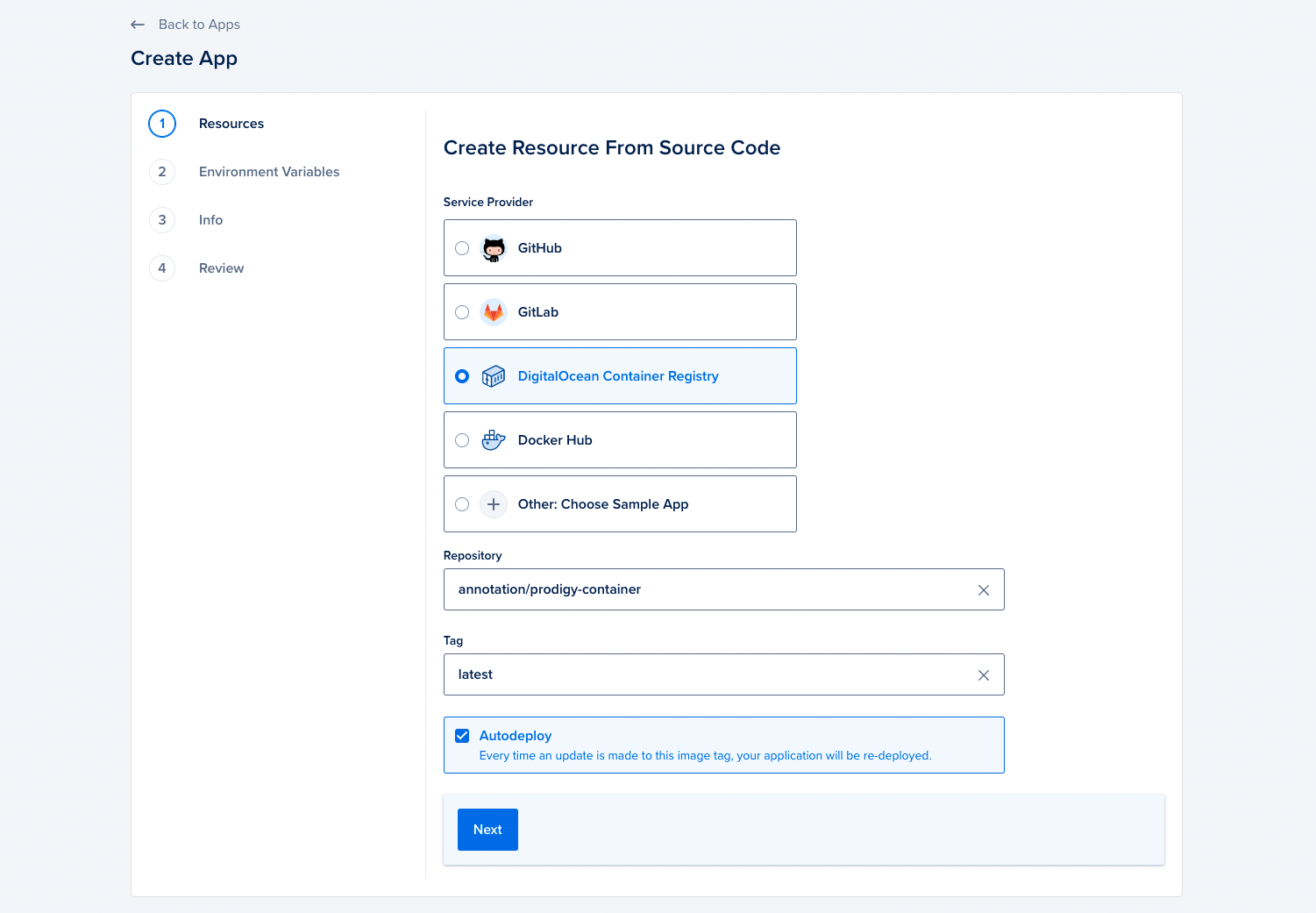Screen dimensions: 1316x913
Task: Click 'DigitalOcean Container Registry' label text
Action: (618, 376)
